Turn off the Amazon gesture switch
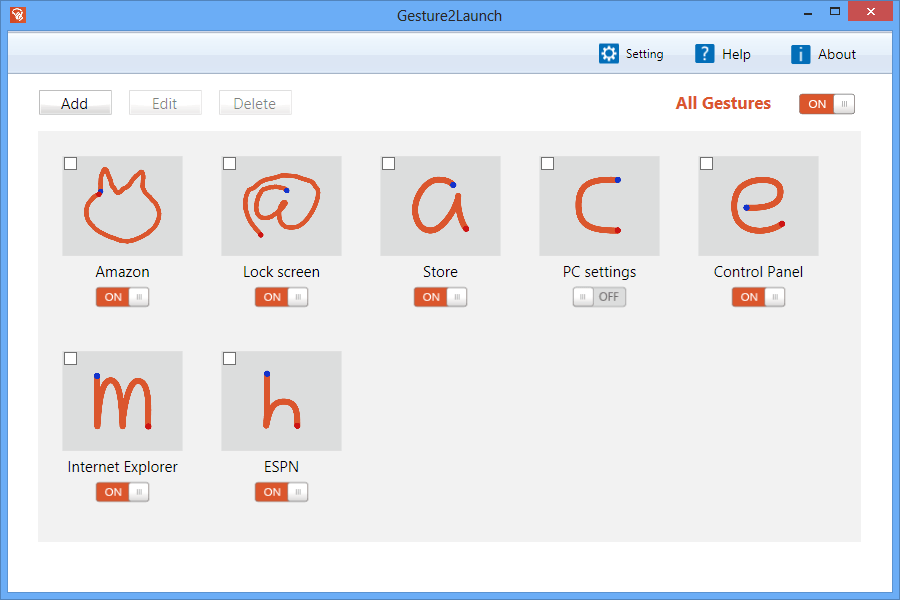The image size is (900, 600). (x=122, y=297)
